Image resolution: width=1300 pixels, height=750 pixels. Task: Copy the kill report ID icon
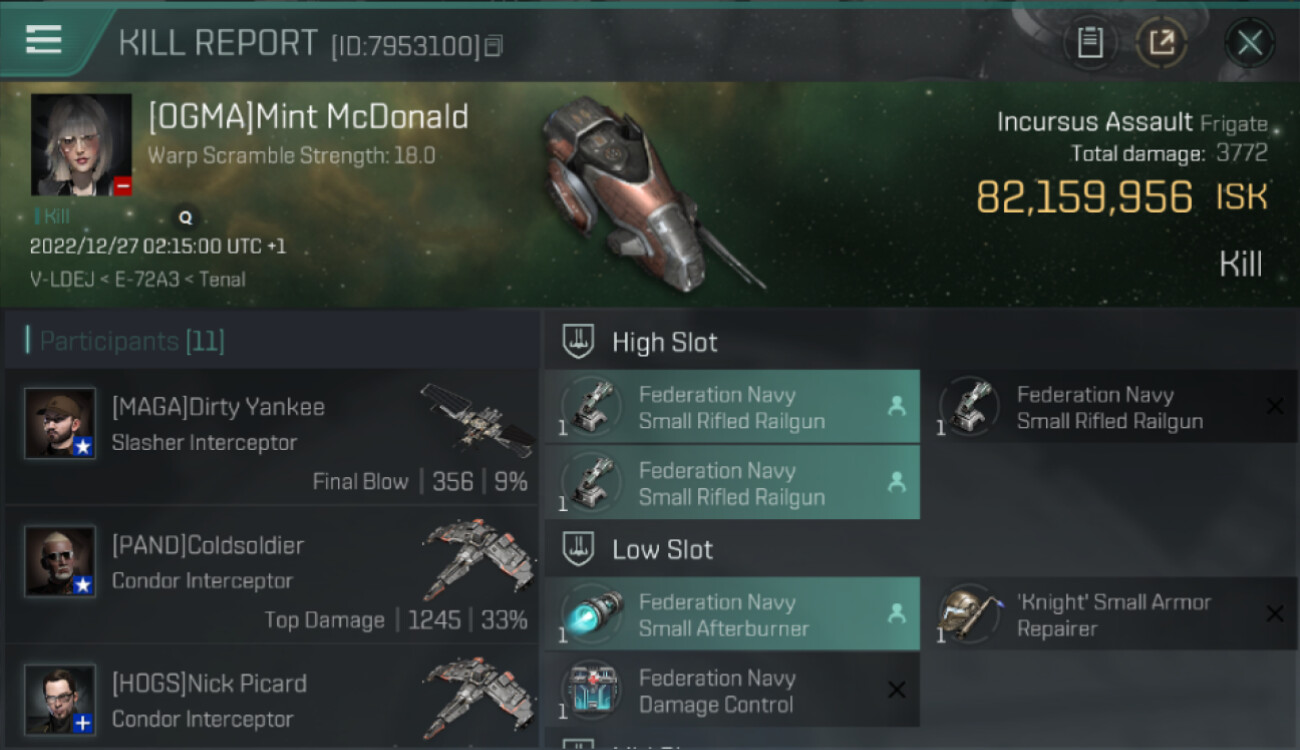pyautogui.click(x=493, y=46)
